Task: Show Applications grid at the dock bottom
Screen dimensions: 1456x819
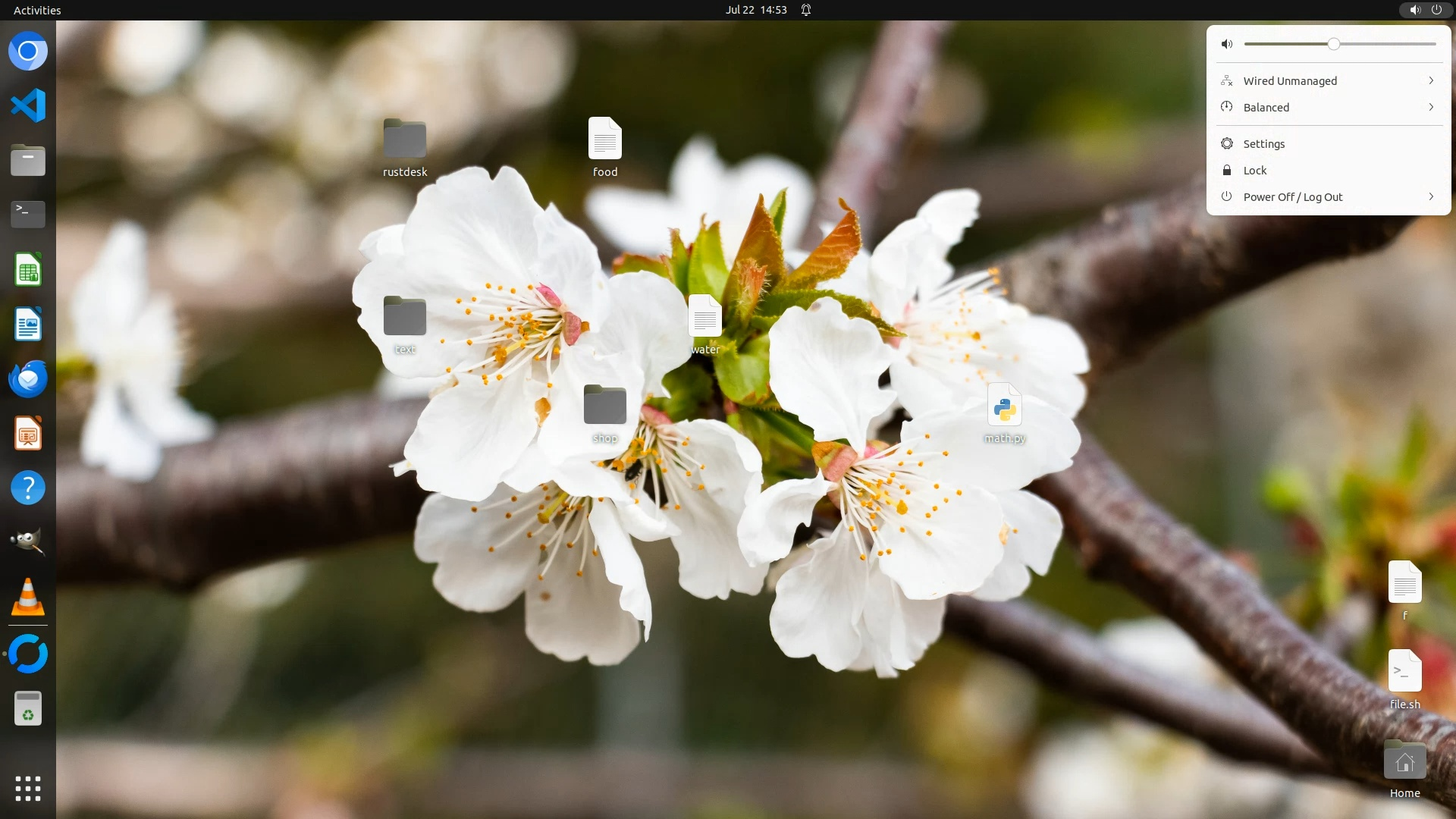Action: click(28, 789)
